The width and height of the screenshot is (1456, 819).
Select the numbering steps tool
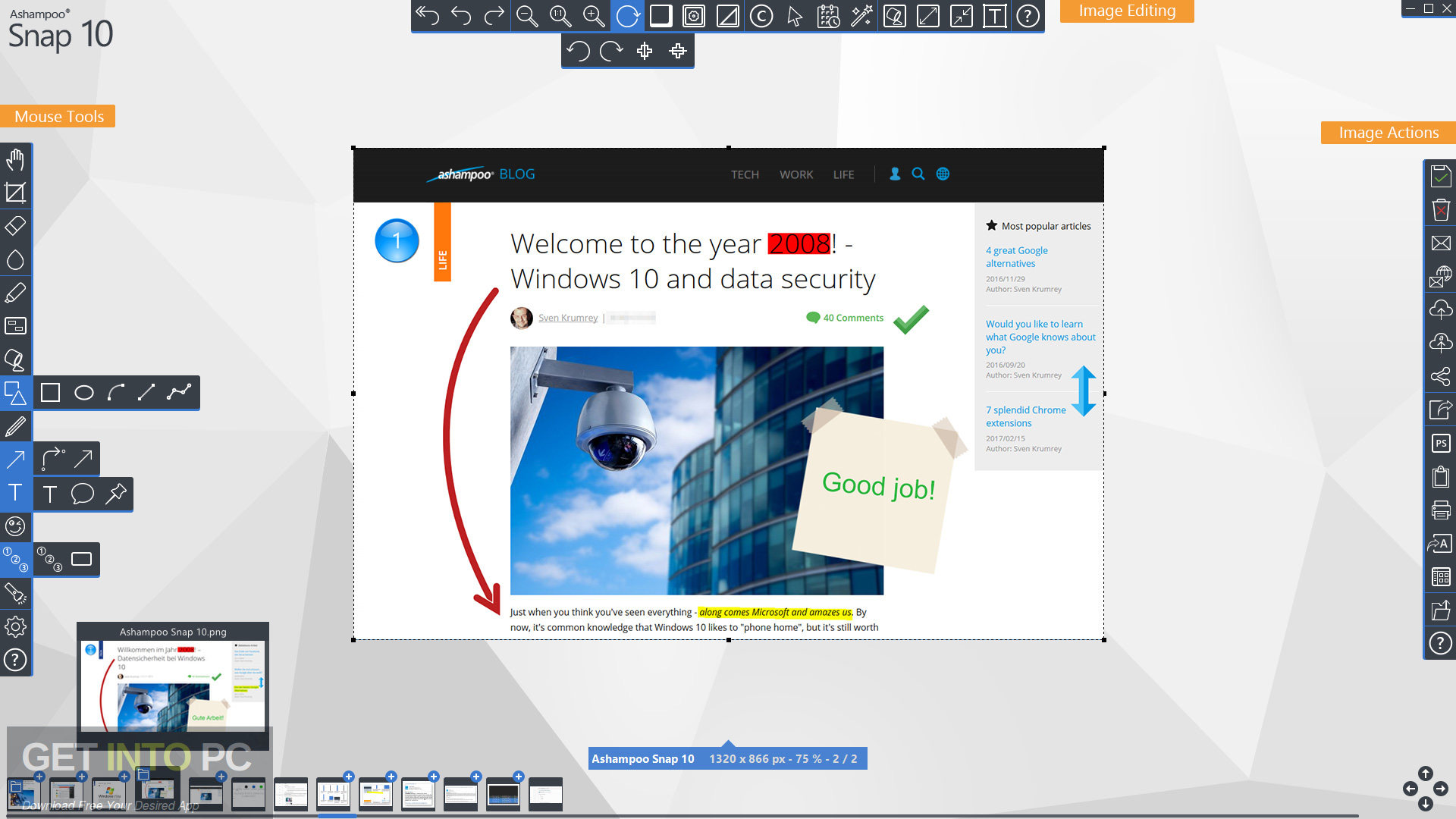tap(15, 559)
